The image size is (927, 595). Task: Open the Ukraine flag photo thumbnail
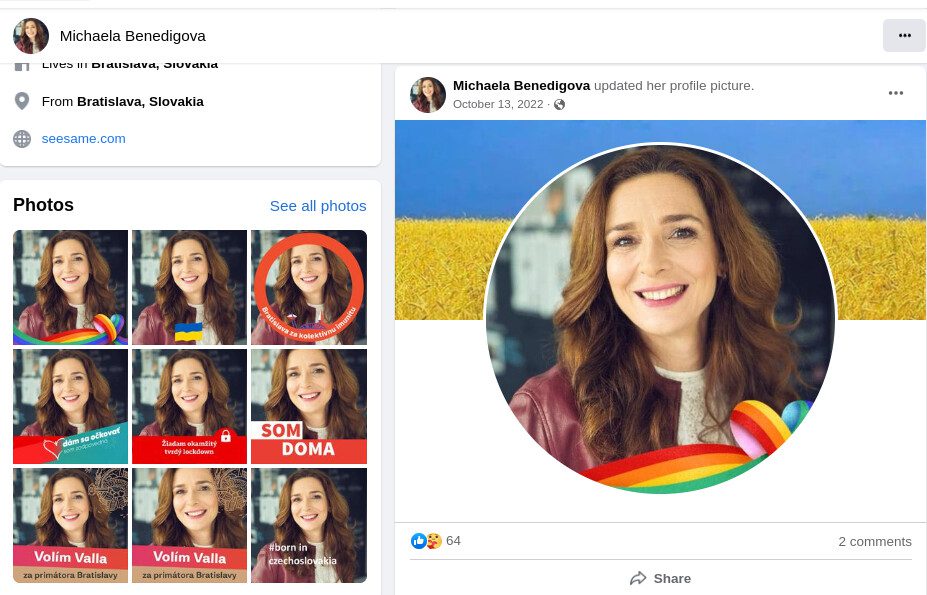click(189, 287)
